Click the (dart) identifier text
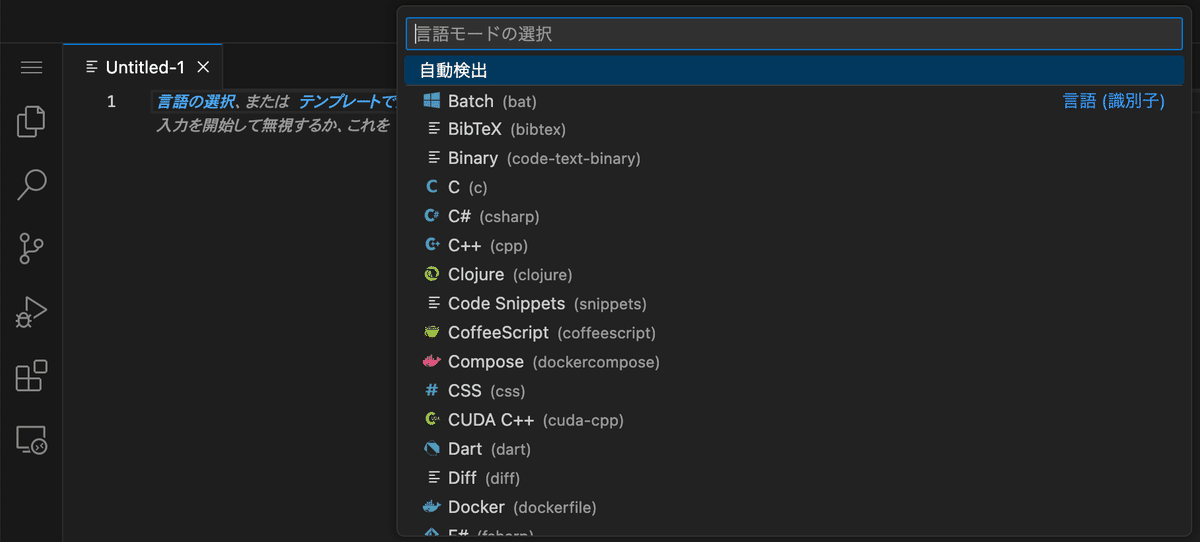The width and height of the screenshot is (1200, 542). pos(511,450)
